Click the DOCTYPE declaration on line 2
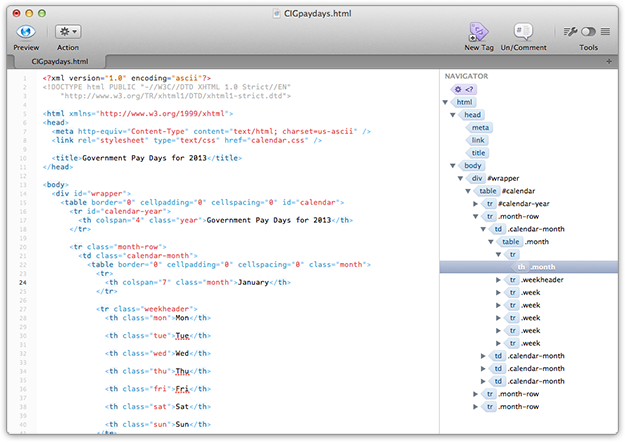This screenshot has width=625, height=442. coord(167,87)
